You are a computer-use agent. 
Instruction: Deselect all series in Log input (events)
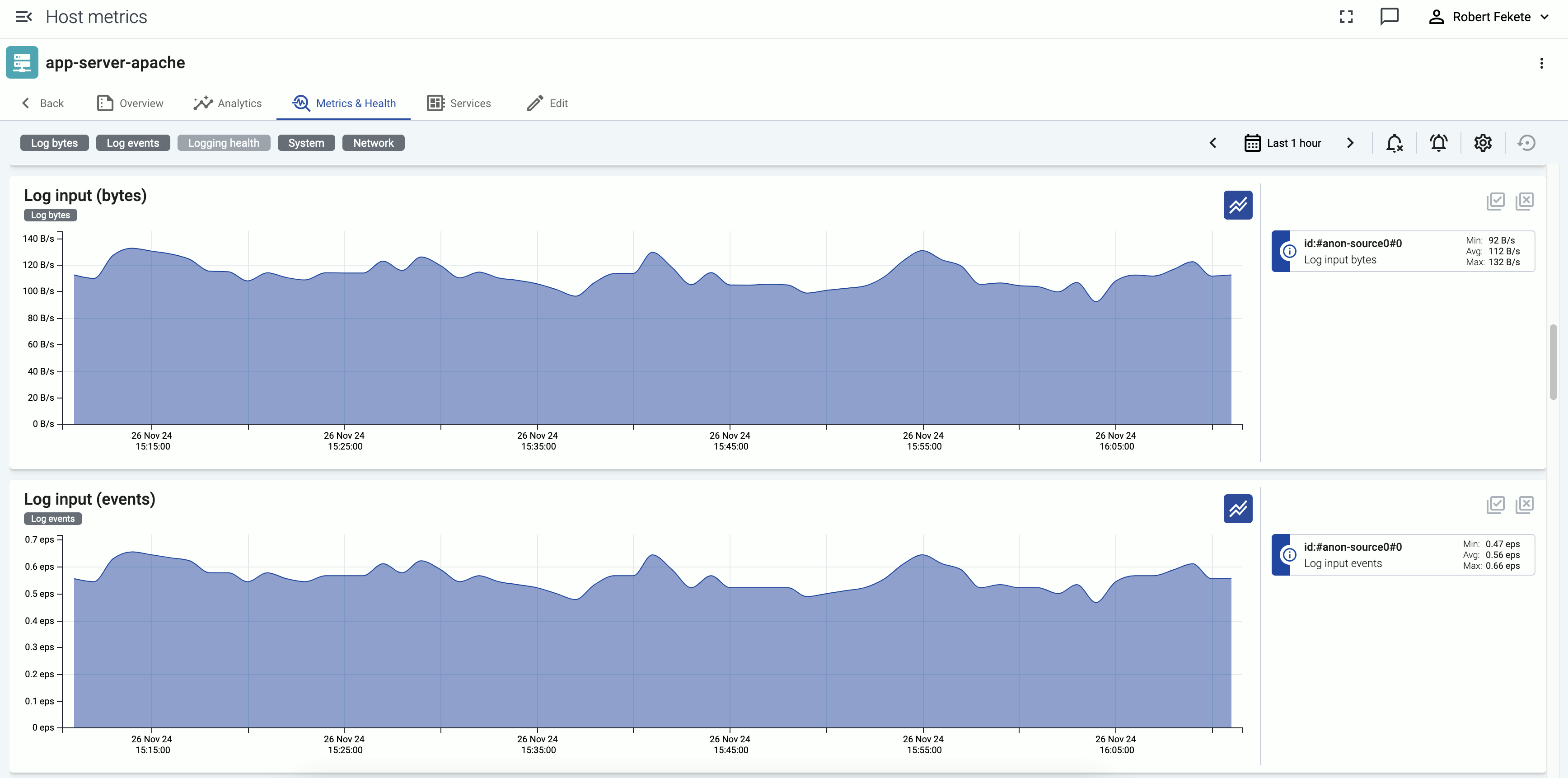tap(1524, 505)
